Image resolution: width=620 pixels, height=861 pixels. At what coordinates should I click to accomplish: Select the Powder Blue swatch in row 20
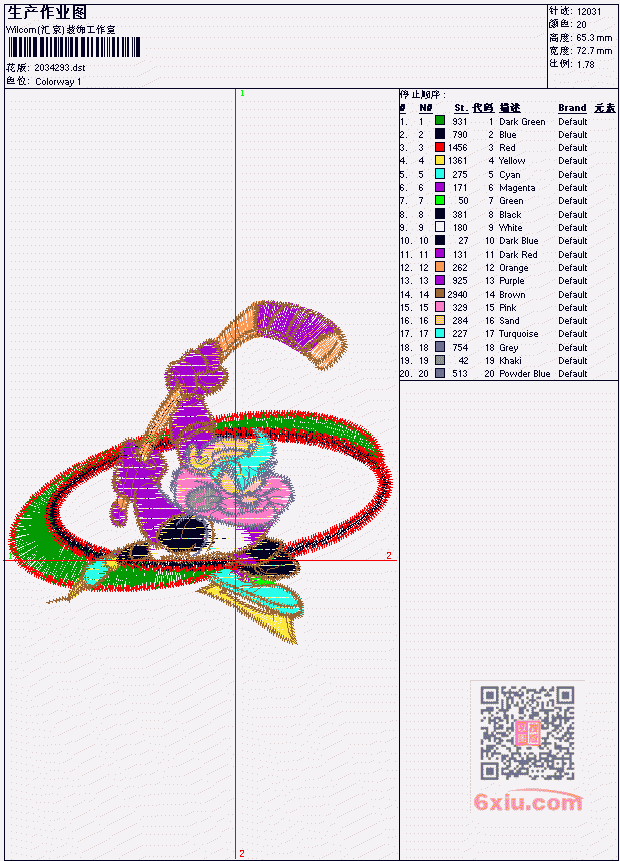point(440,373)
